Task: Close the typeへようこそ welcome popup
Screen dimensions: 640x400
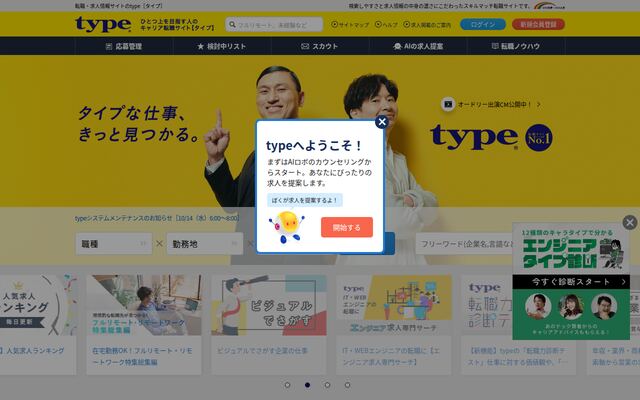Action: 382,122
